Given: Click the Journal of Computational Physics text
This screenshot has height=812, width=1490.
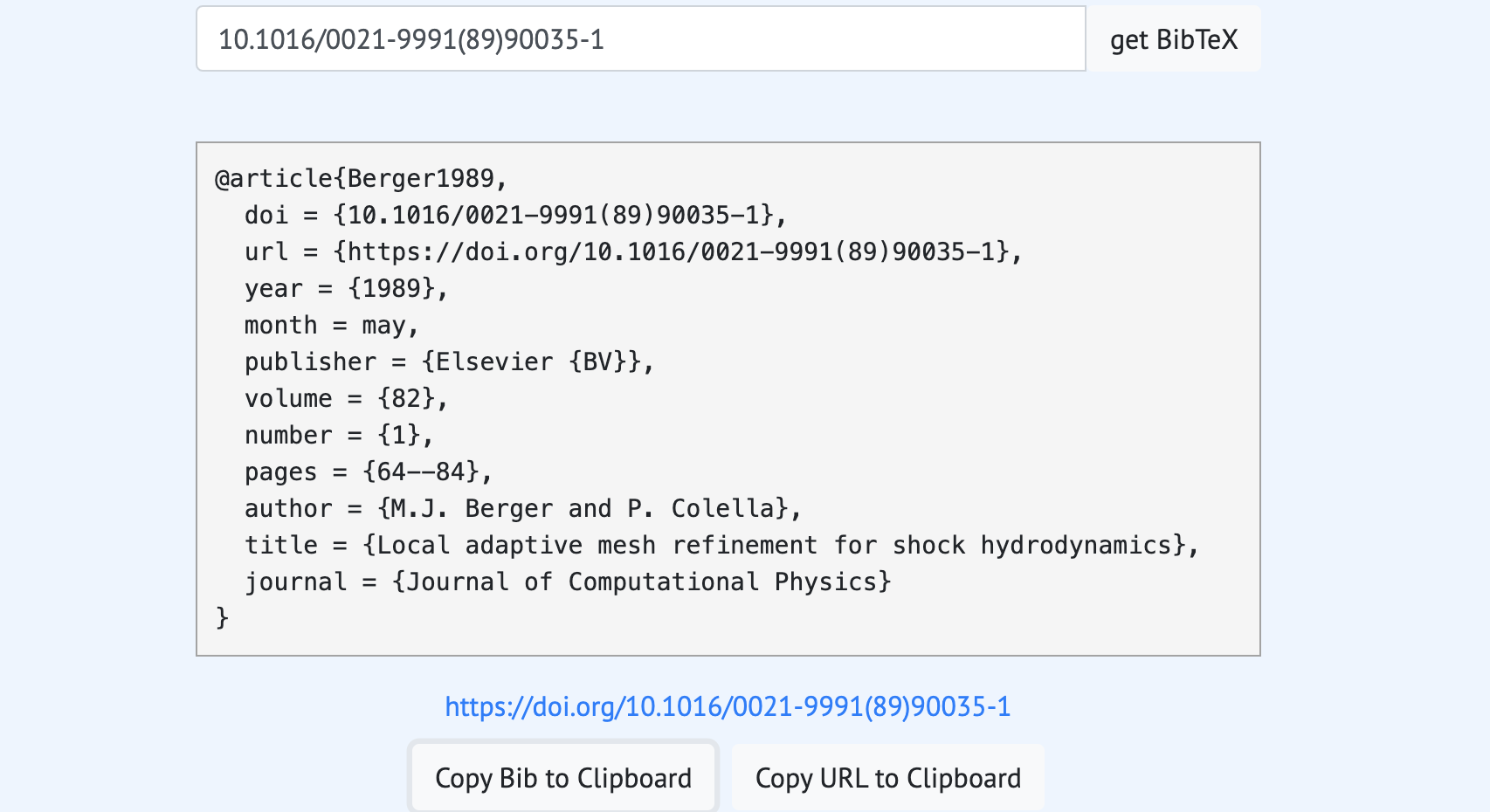Looking at the screenshot, I should [x=641, y=582].
